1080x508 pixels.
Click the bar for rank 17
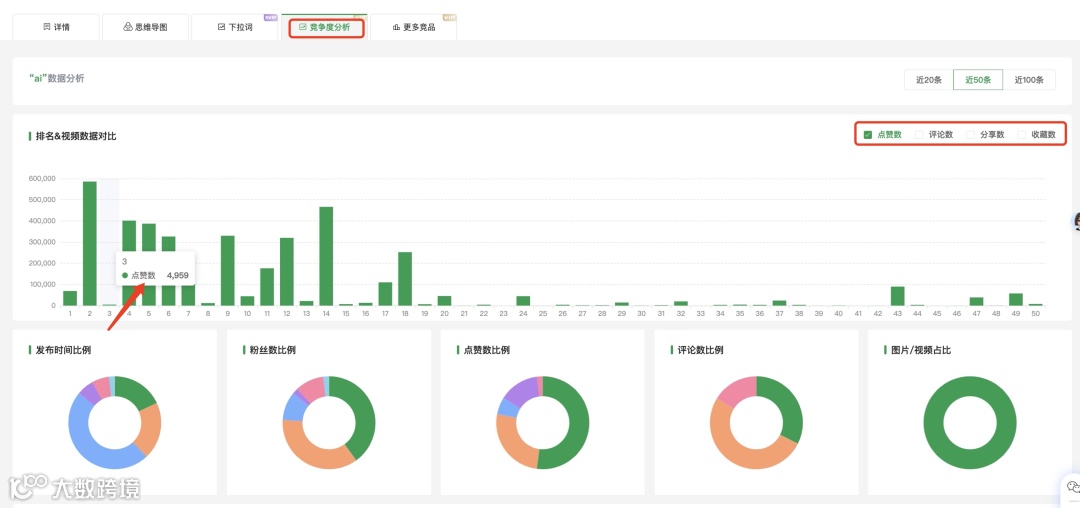[x=386, y=294]
